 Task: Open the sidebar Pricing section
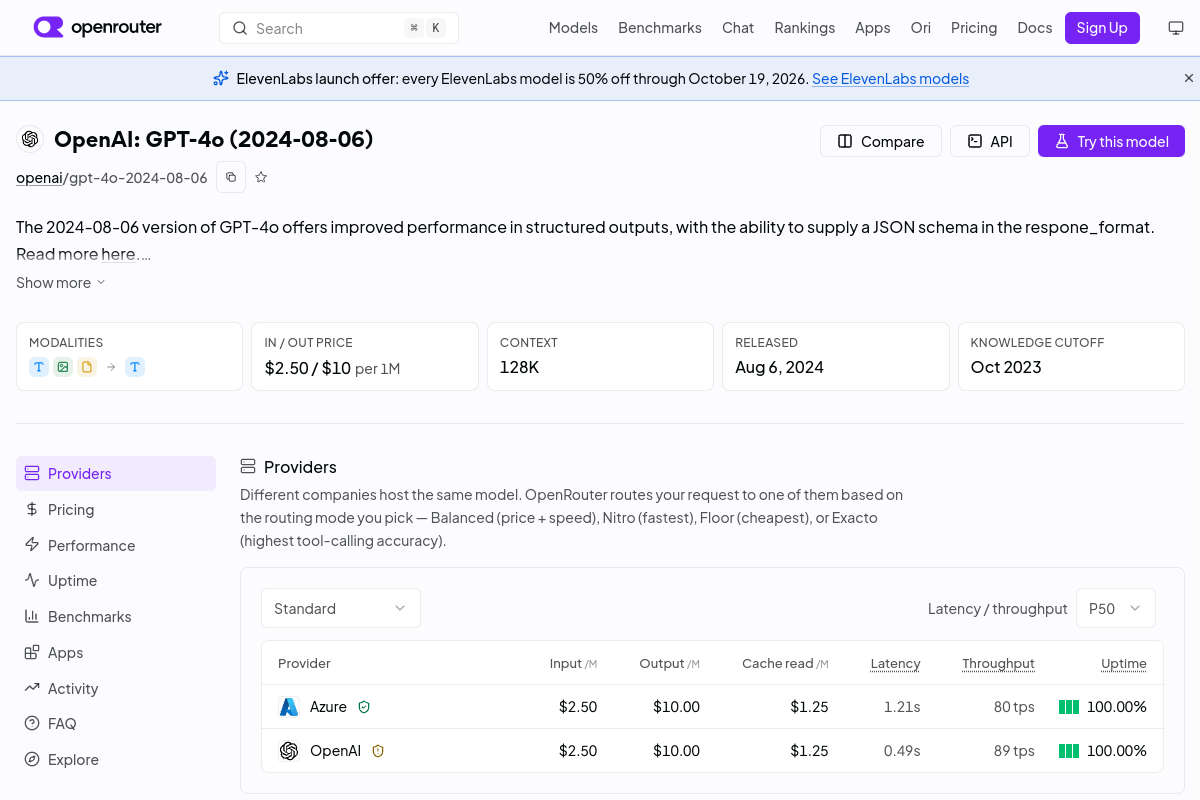pos(116,510)
